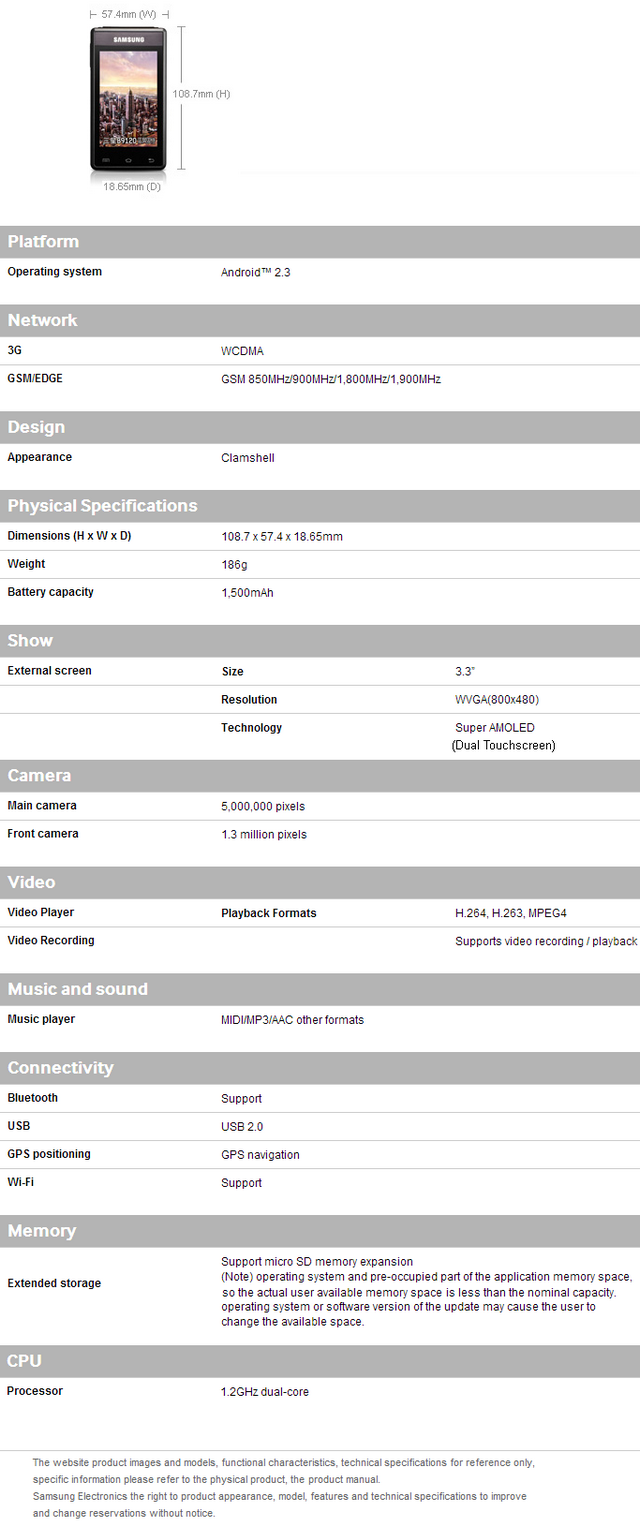Image resolution: width=640 pixels, height=1527 pixels.
Task: Click the 57.4mm (W) width label
Action: point(129,14)
